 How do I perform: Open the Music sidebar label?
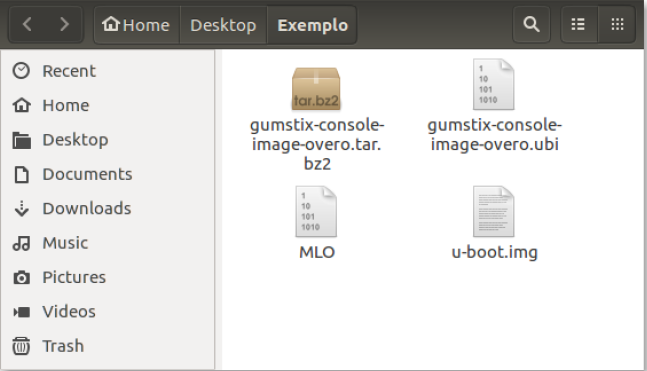65,243
